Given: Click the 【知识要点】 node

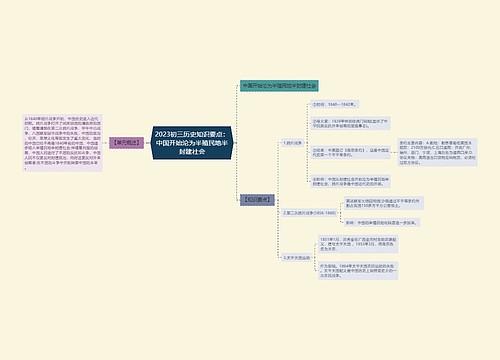Looking at the screenshot, I should click(x=257, y=200).
